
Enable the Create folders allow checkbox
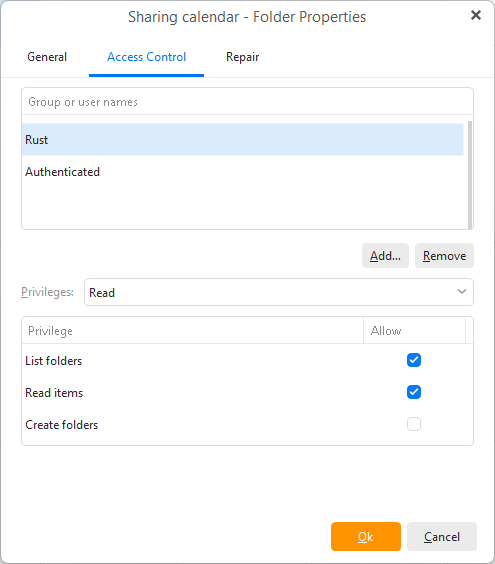point(414,424)
